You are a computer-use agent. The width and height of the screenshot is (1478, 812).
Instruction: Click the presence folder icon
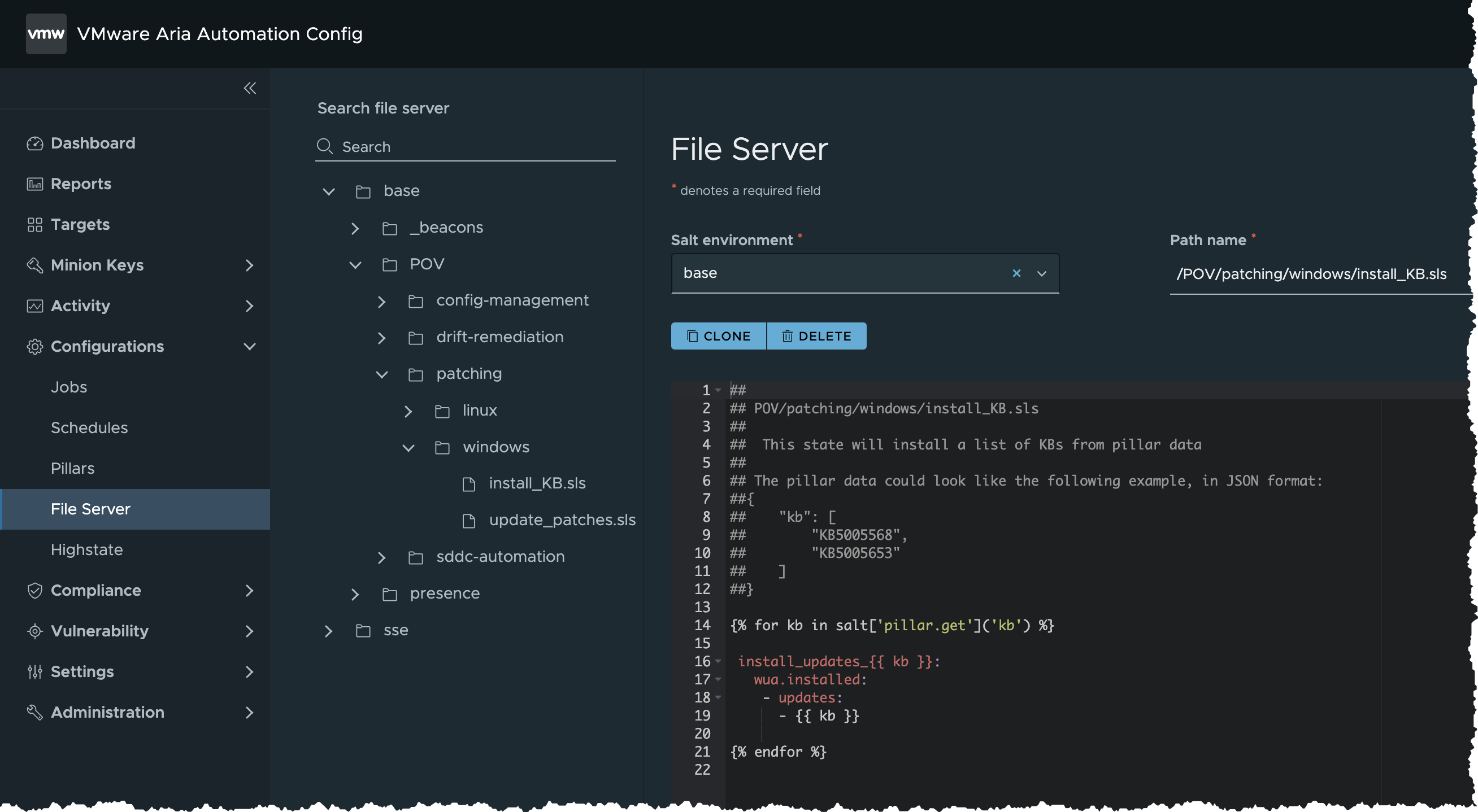(390, 594)
